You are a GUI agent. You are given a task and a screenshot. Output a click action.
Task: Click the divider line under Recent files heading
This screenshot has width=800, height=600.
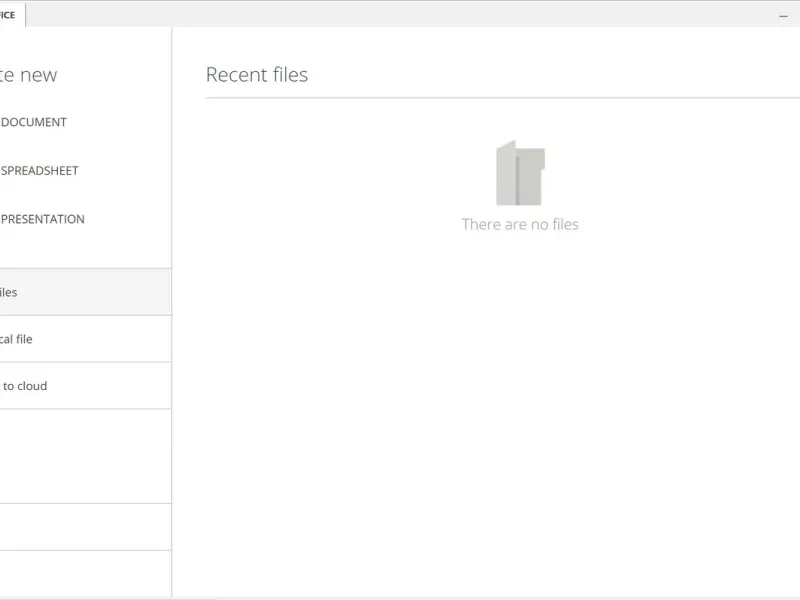coord(500,98)
